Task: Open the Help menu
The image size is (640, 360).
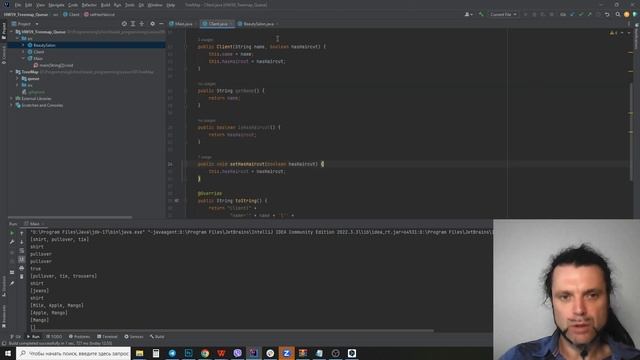Action: 171,5
